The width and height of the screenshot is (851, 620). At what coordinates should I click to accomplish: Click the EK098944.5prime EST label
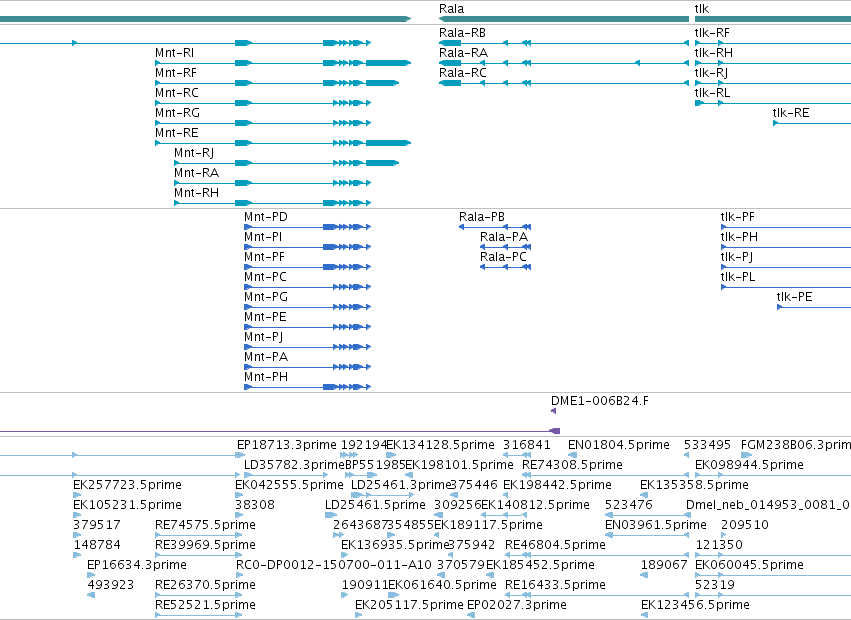pos(749,465)
